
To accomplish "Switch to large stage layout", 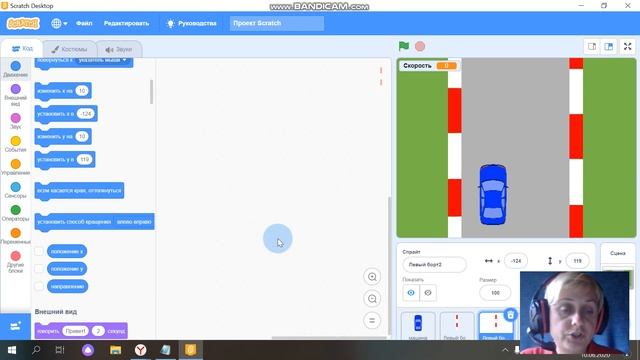I will pyautogui.click(x=609, y=47).
